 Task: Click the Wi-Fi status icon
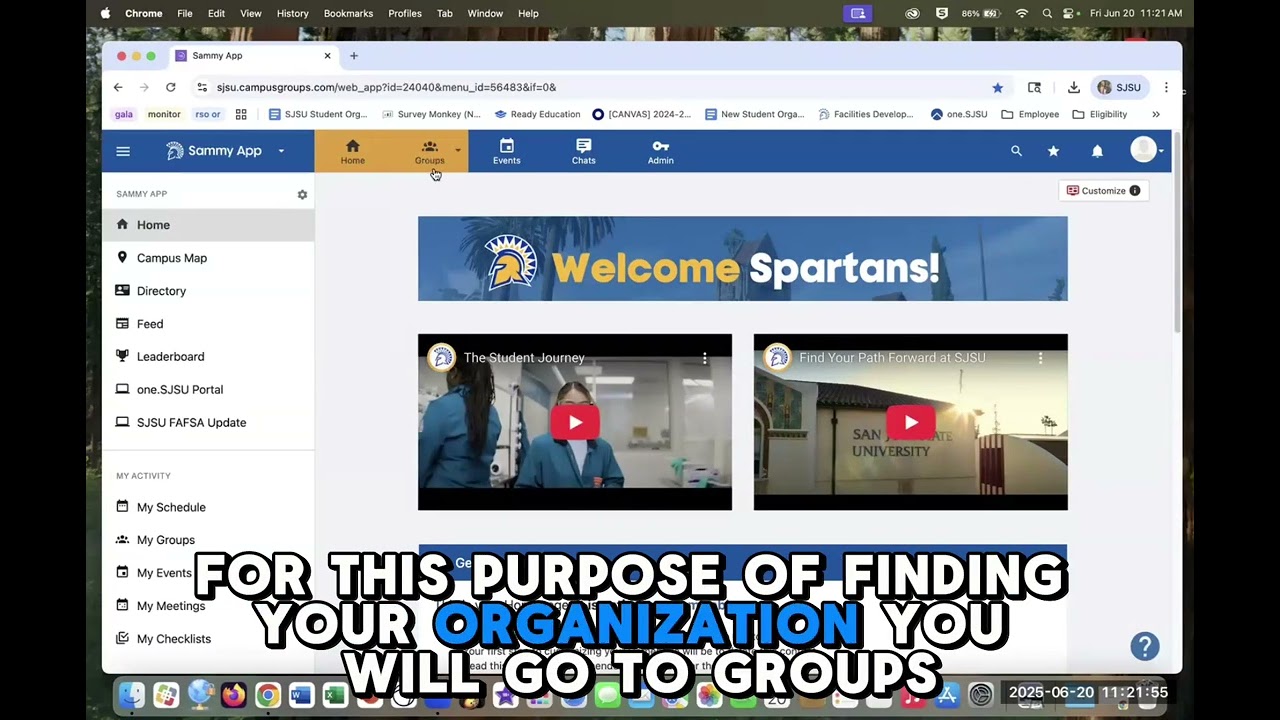click(x=1021, y=13)
